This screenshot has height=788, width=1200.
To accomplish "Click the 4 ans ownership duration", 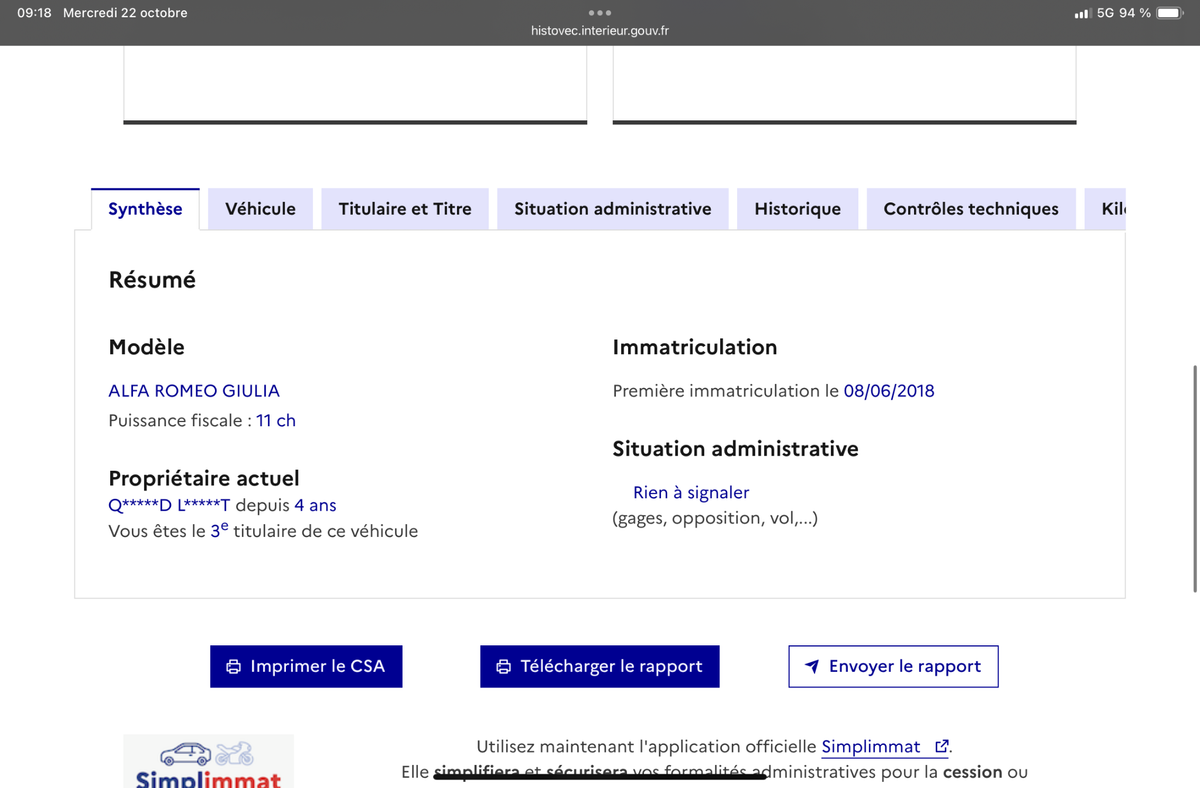I will click(315, 506).
